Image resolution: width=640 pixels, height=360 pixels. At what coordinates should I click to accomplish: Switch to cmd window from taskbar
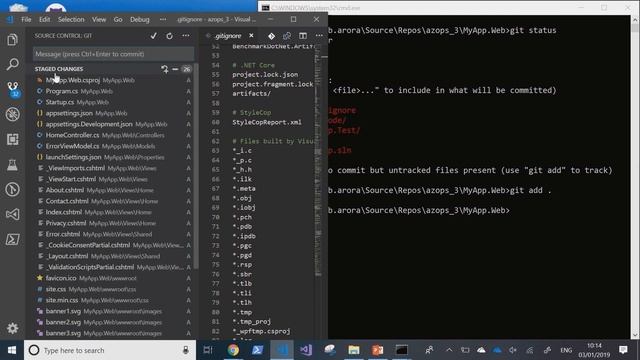coord(402,350)
